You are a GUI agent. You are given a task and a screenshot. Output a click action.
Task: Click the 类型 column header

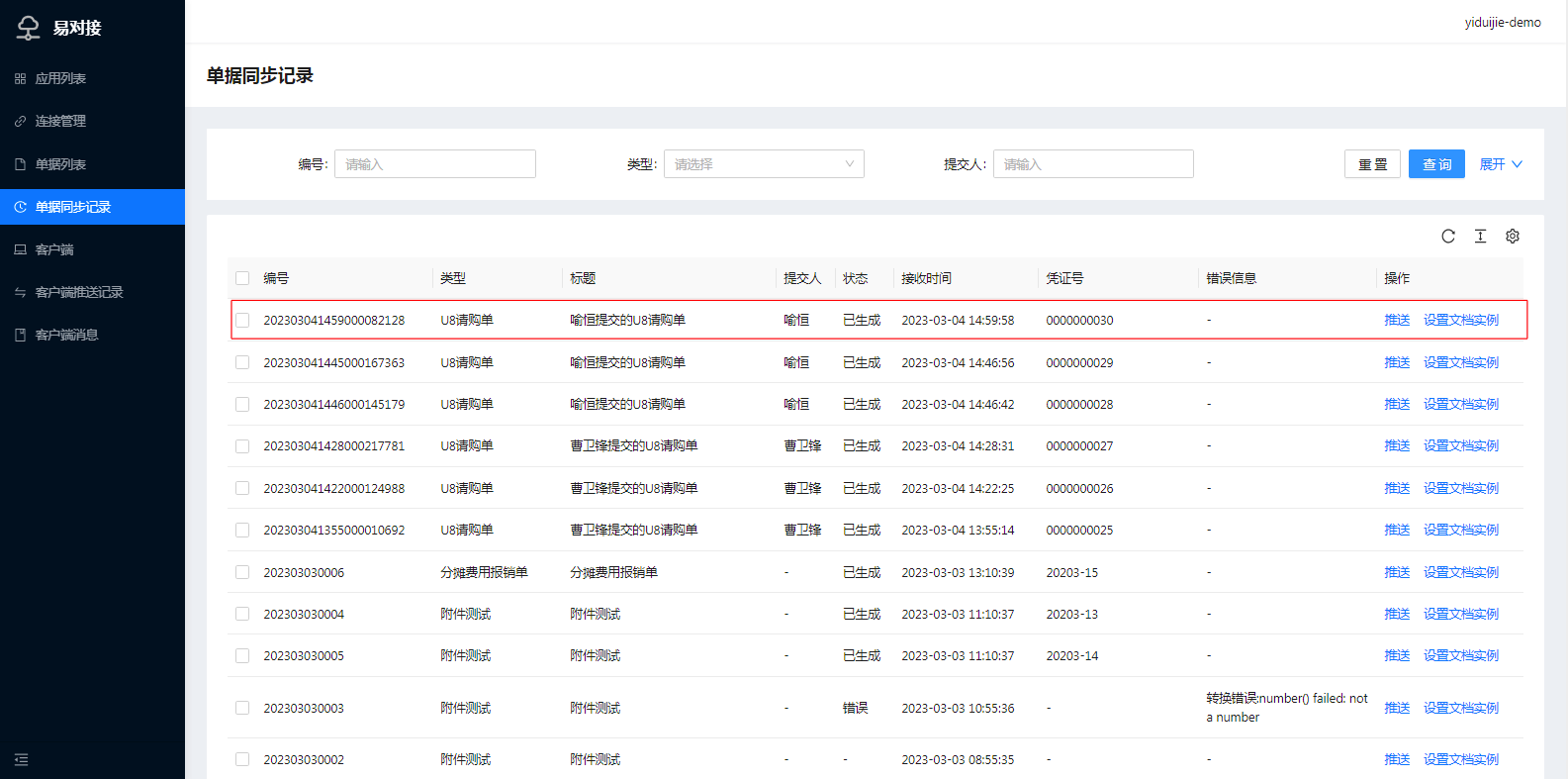pyautogui.click(x=453, y=278)
